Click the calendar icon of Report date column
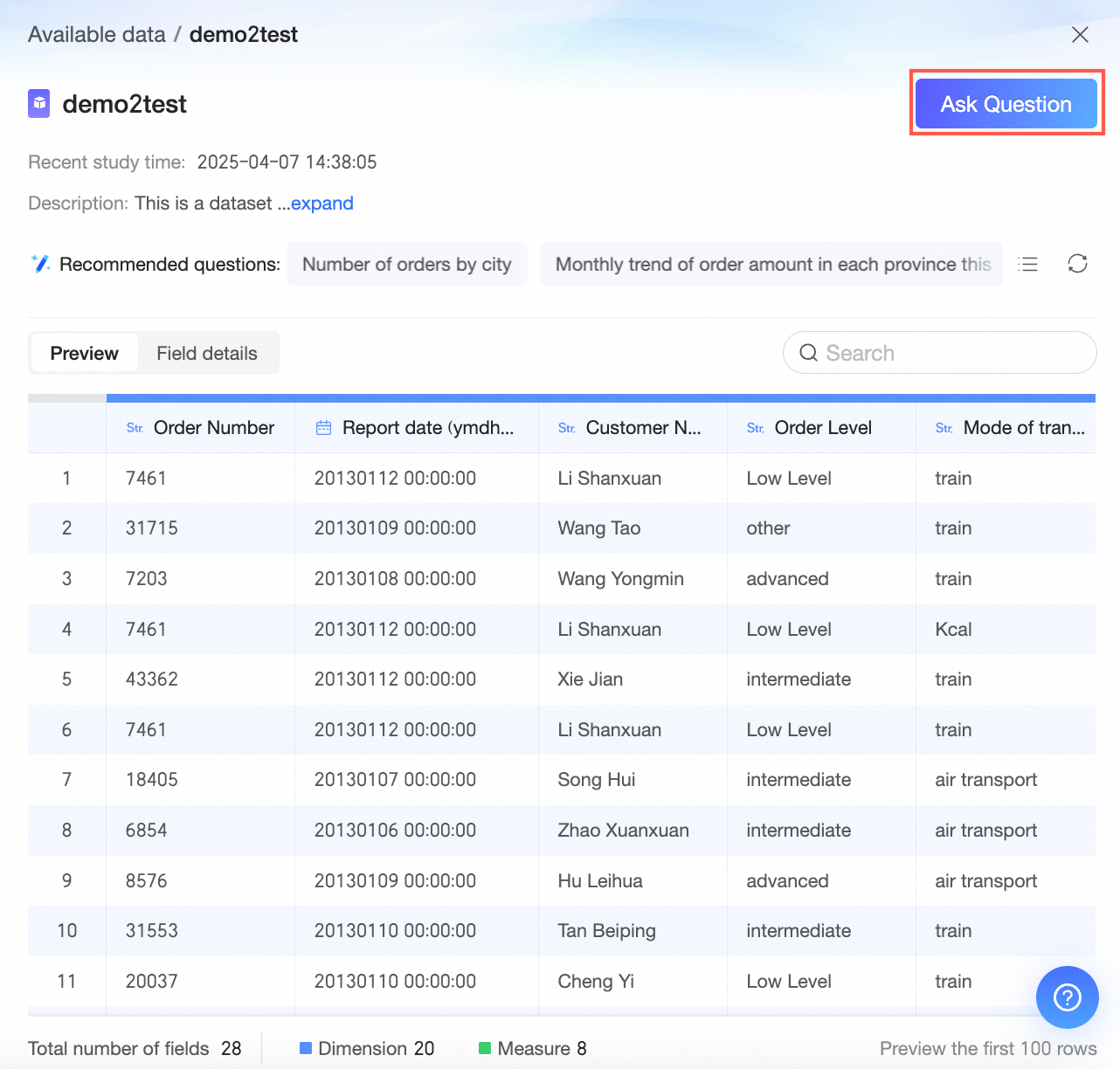This screenshot has height=1069, width=1120. point(323,428)
